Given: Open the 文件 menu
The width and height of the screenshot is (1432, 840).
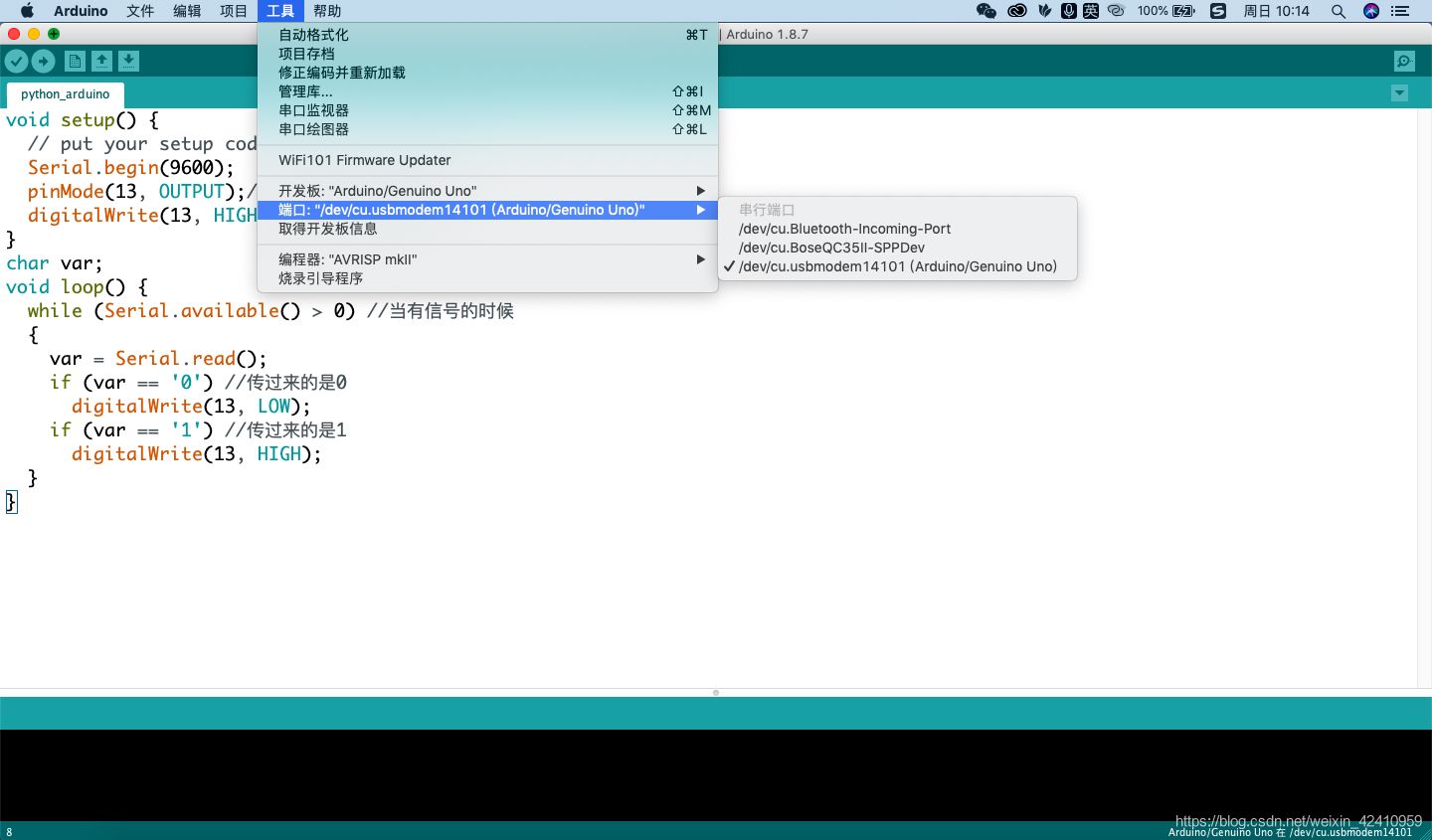Looking at the screenshot, I should click(140, 11).
